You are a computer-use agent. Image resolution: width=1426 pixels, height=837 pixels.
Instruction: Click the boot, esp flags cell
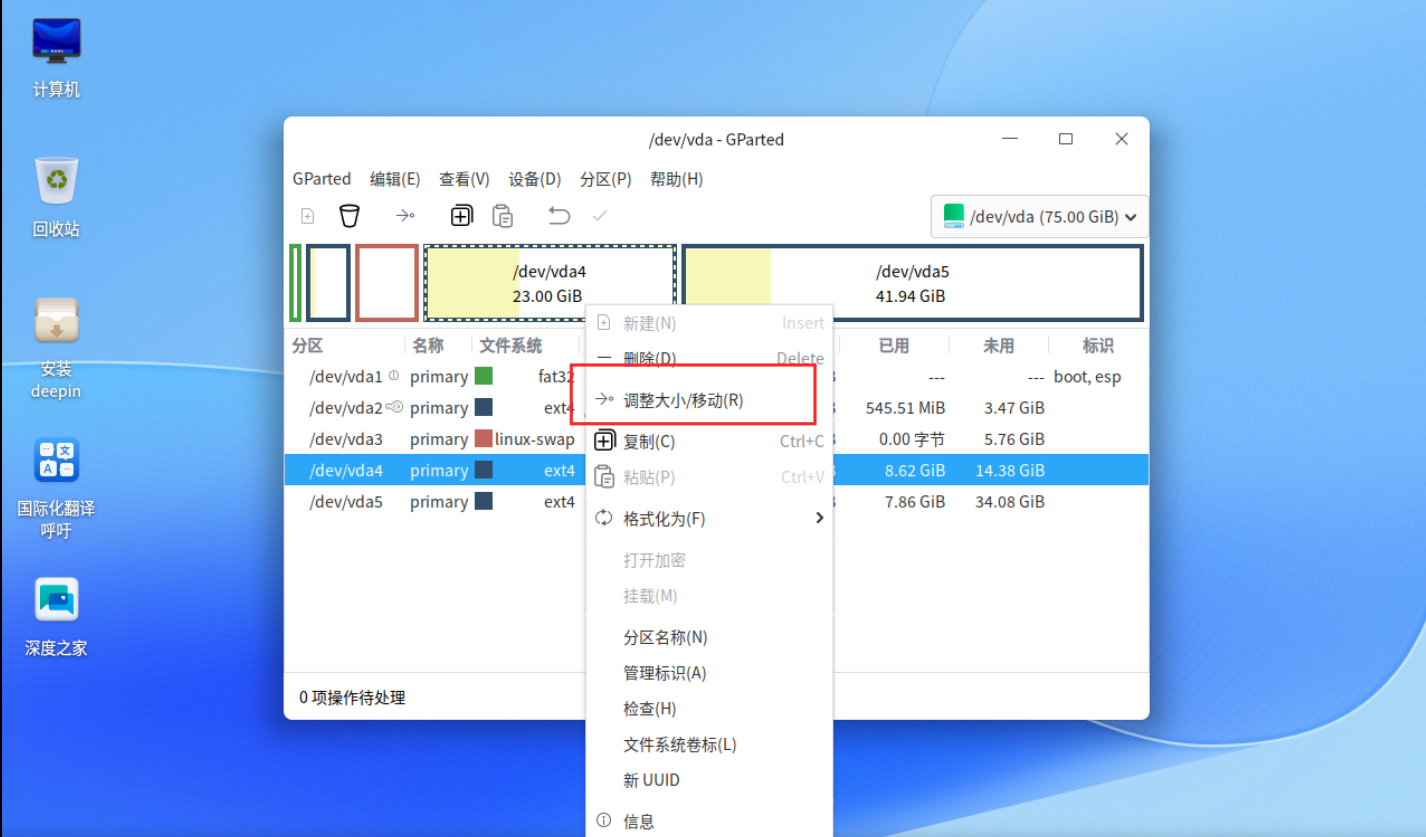(x=1087, y=377)
